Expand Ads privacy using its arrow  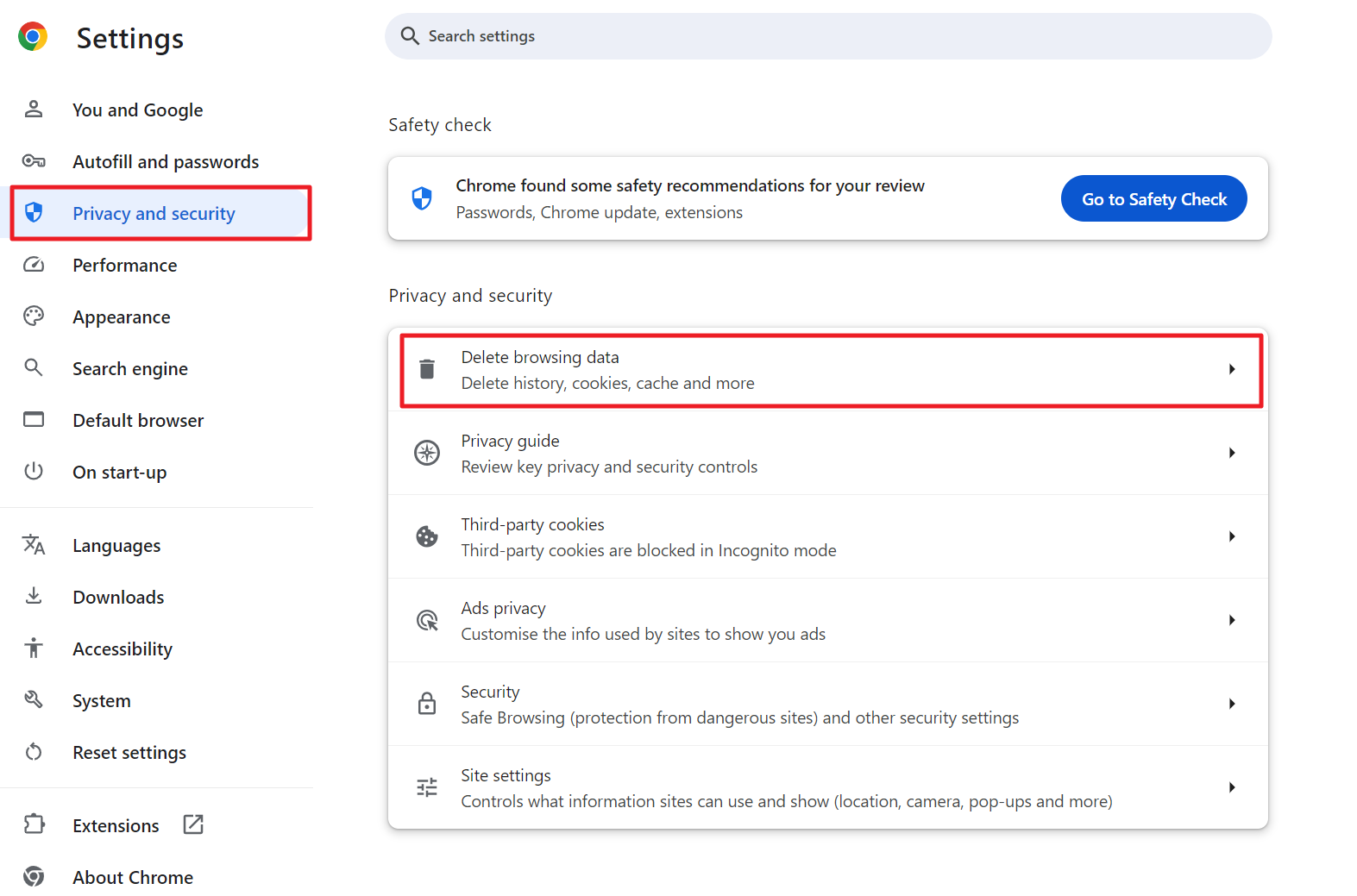pos(1232,620)
